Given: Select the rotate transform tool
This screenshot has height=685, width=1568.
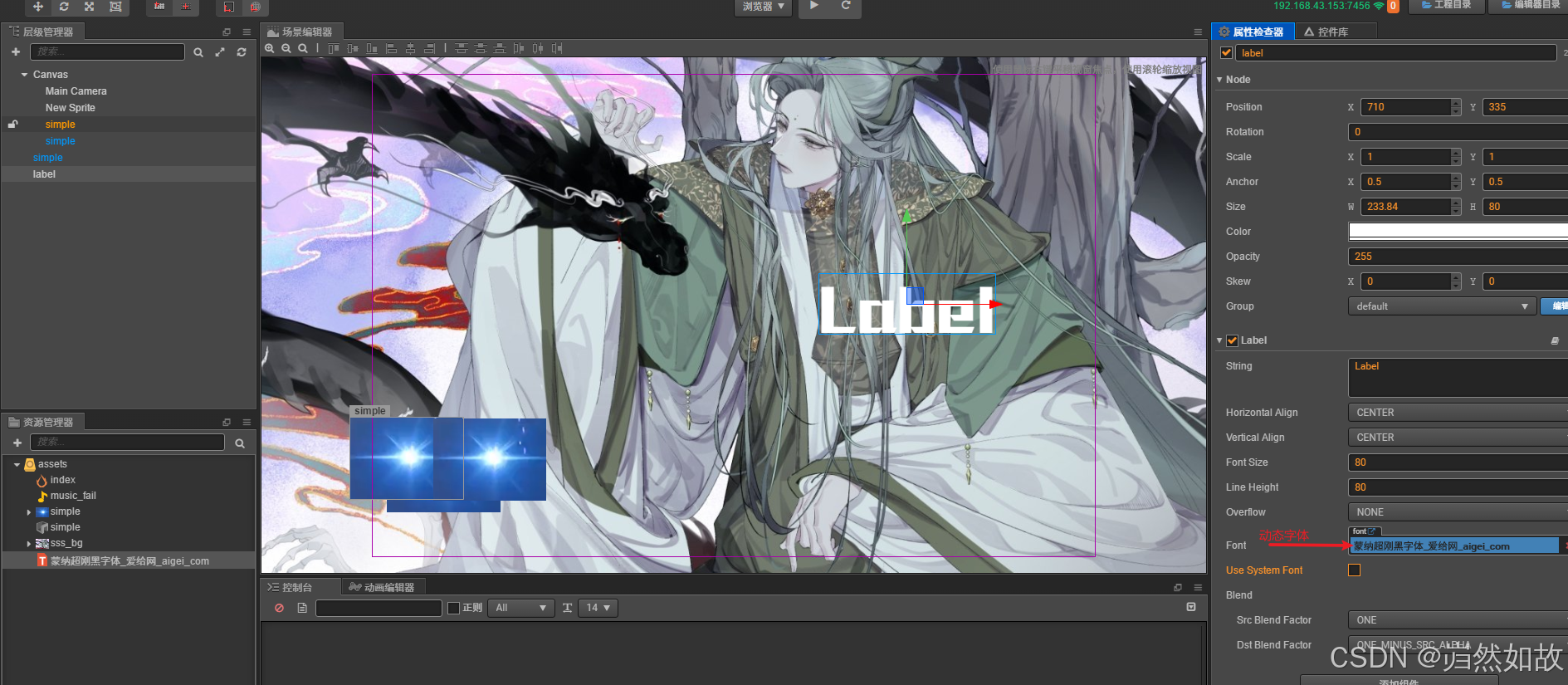Looking at the screenshot, I should point(64,7).
